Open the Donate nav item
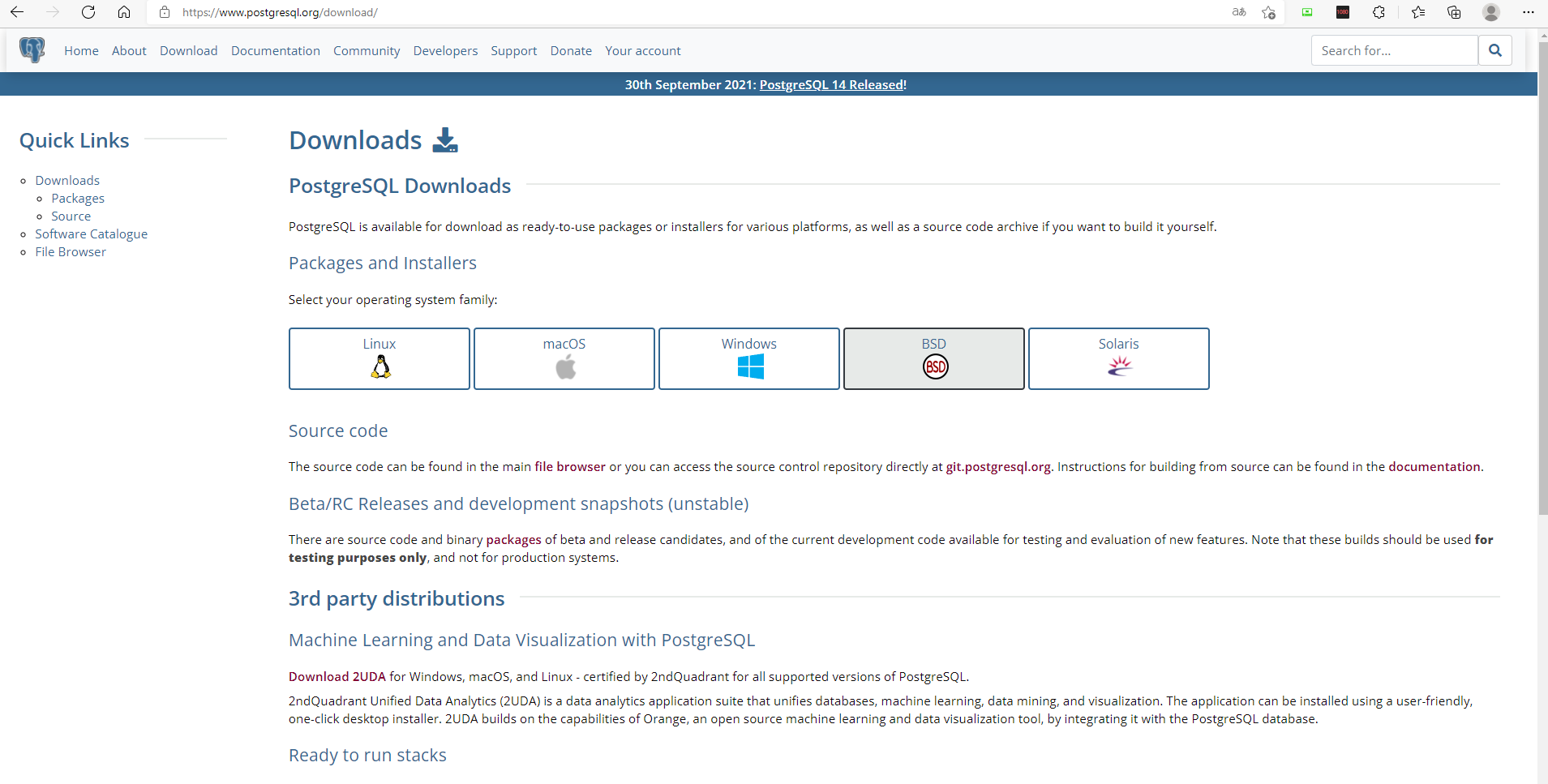 click(x=571, y=50)
